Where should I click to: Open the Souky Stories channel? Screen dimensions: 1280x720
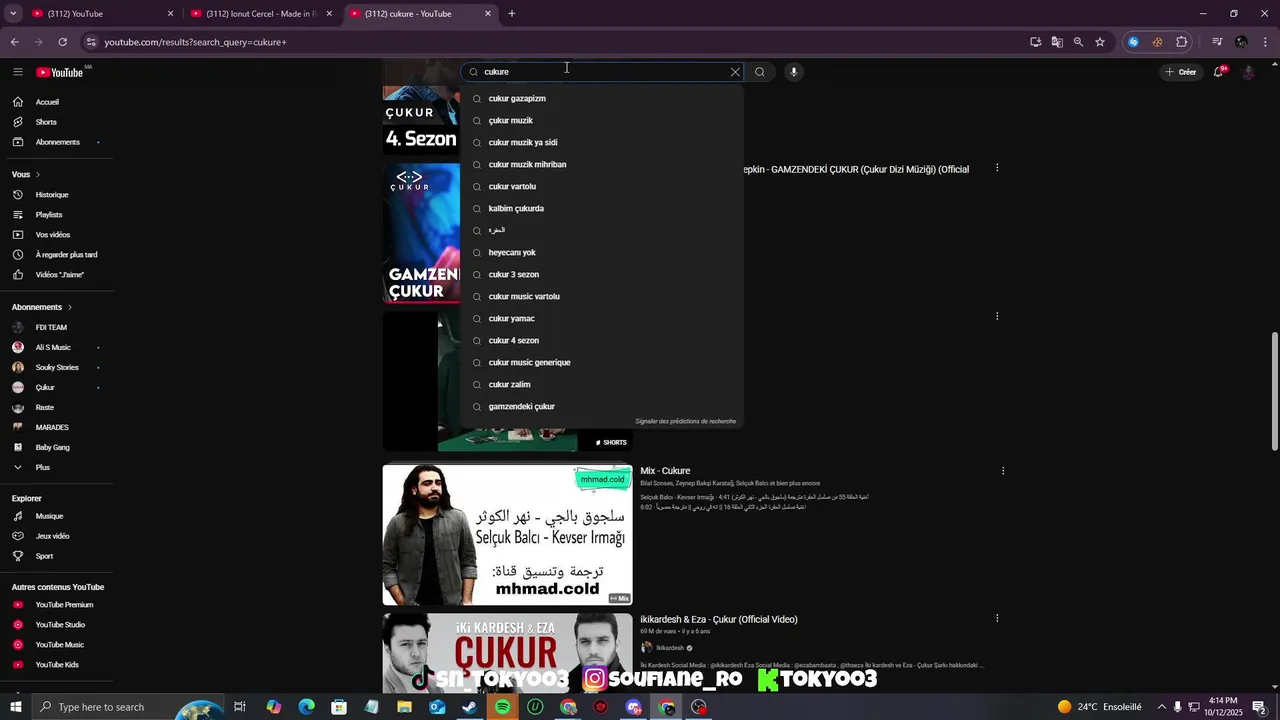[55, 368]
